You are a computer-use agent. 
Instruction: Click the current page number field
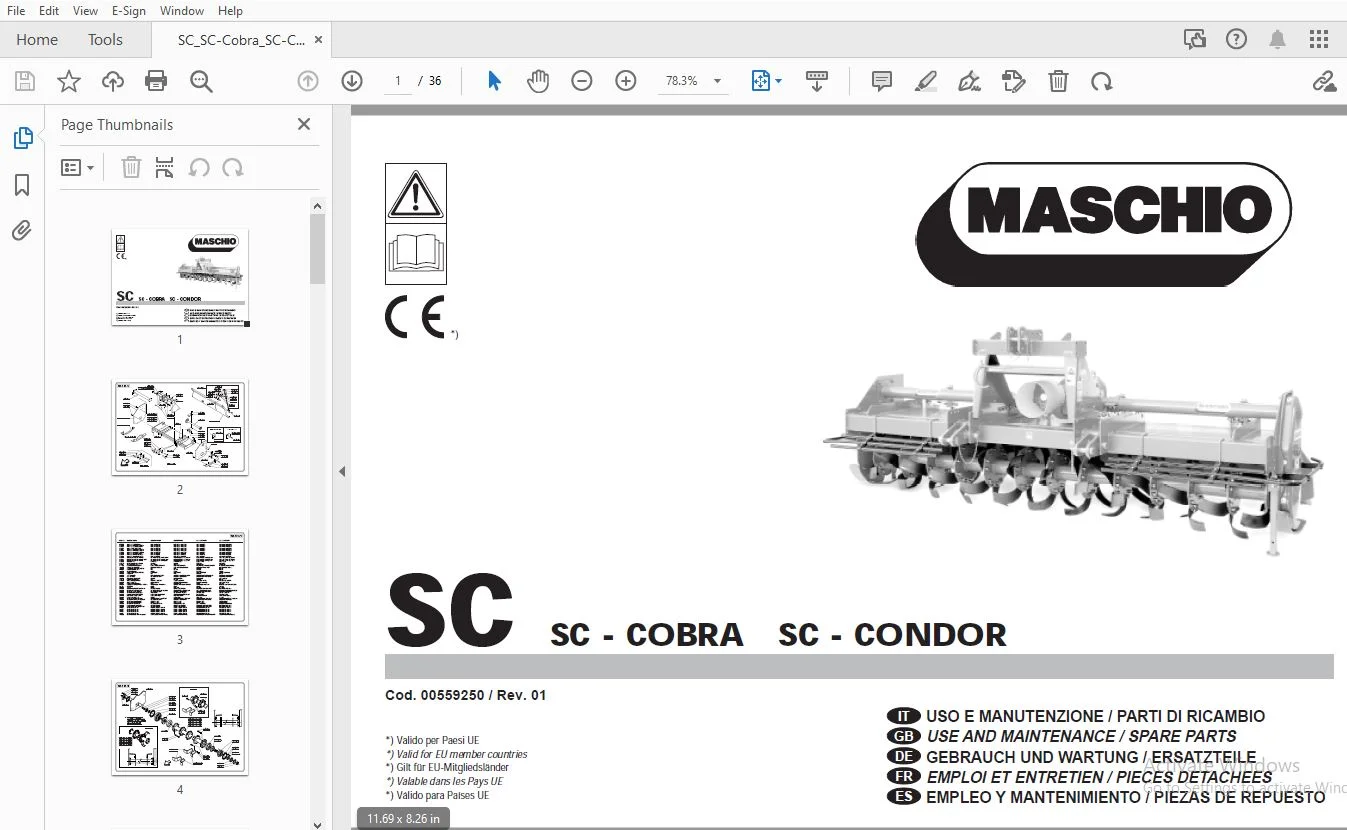398,81
